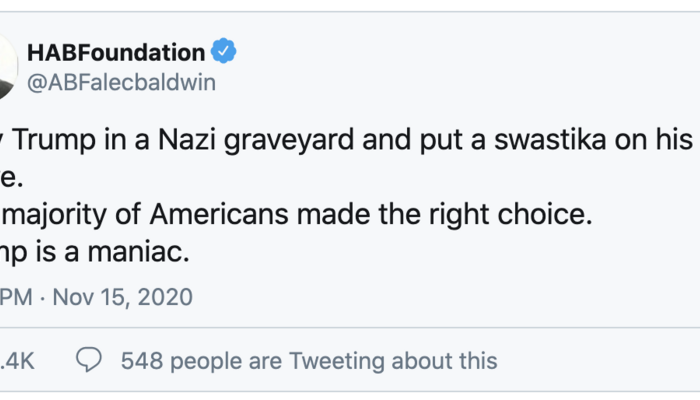The width and height of the screenshot is (700, 400).
Task: Click the number 548 beside reply icon
Action: (x=142, y=360)
